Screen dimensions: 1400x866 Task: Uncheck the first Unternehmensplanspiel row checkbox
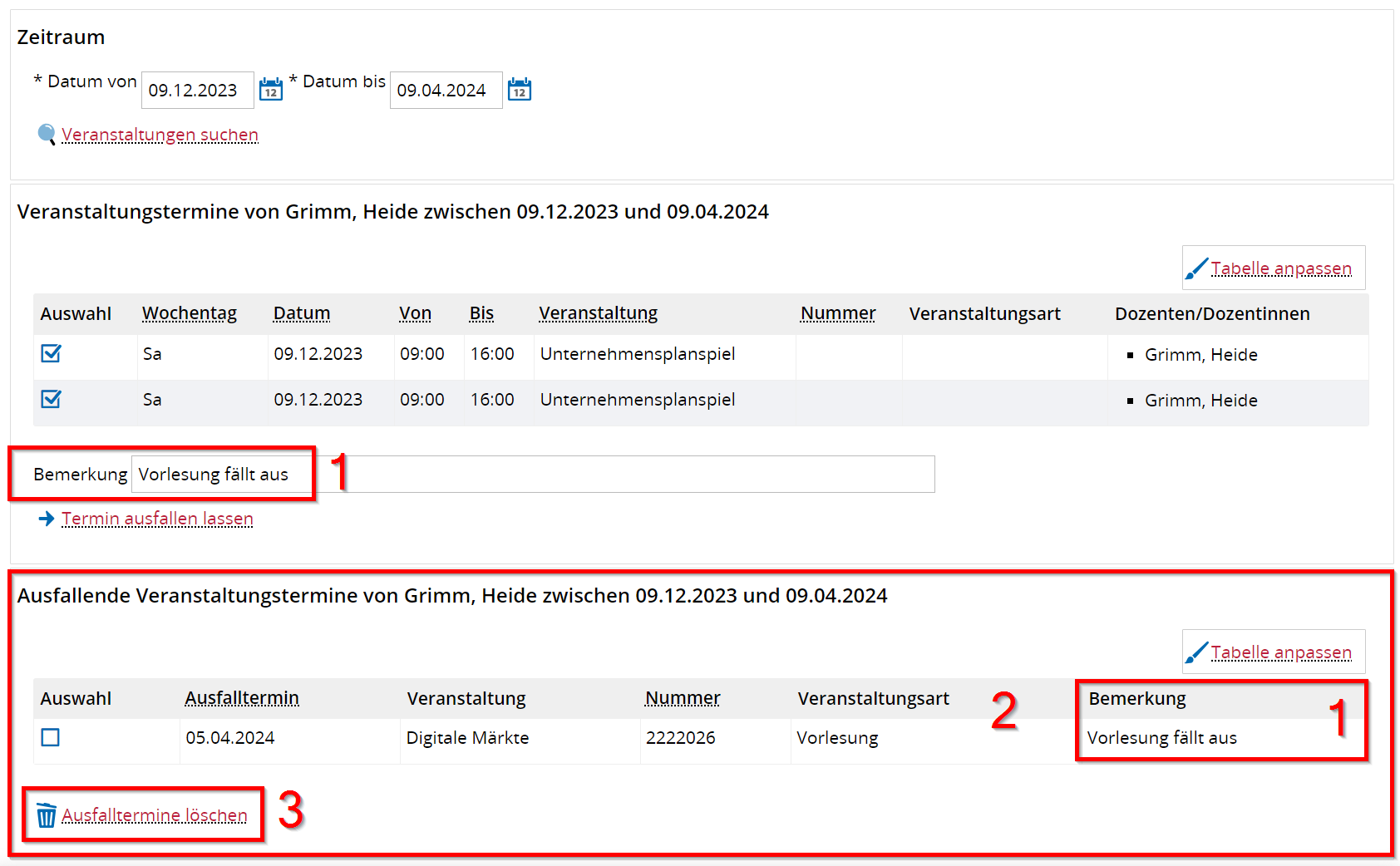(x=51, y=354)
